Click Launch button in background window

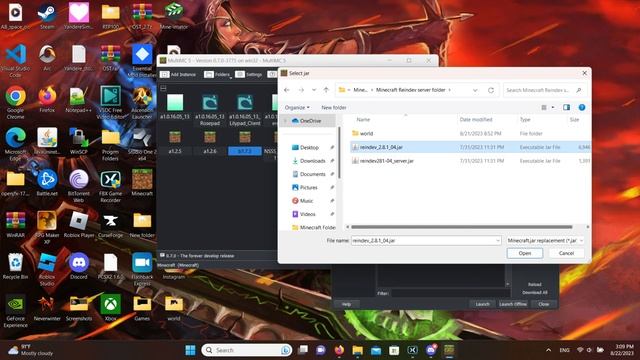coord(482,304)
